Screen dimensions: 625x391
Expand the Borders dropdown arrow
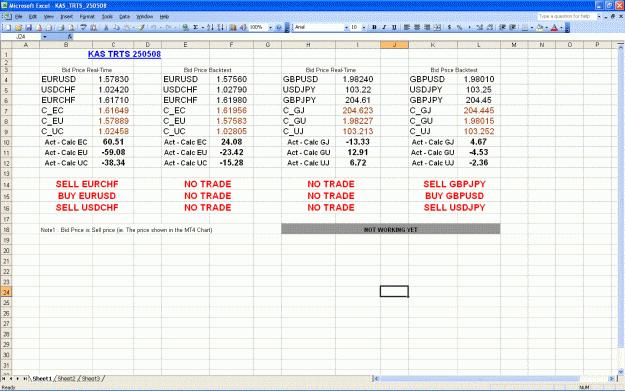coord(532,27)
